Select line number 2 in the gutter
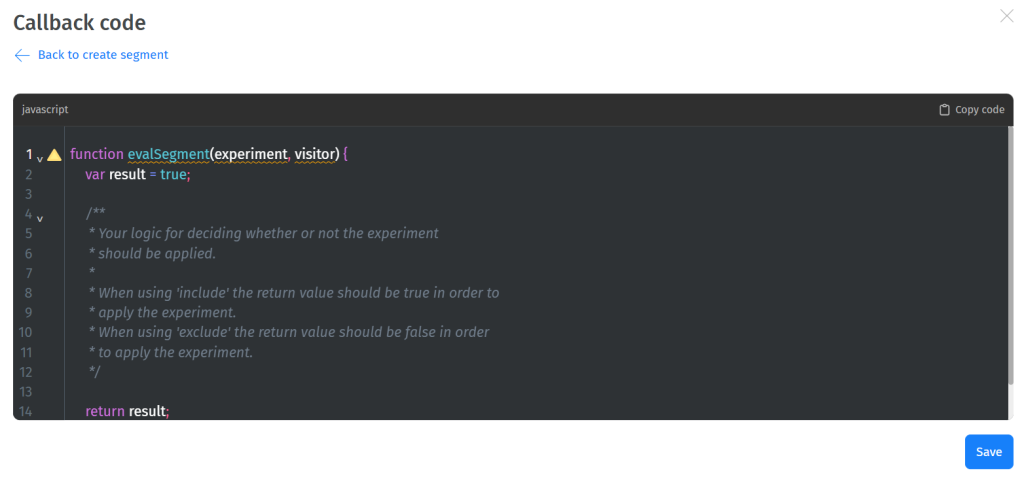The image size is (1024, 477). click(29, 174)
